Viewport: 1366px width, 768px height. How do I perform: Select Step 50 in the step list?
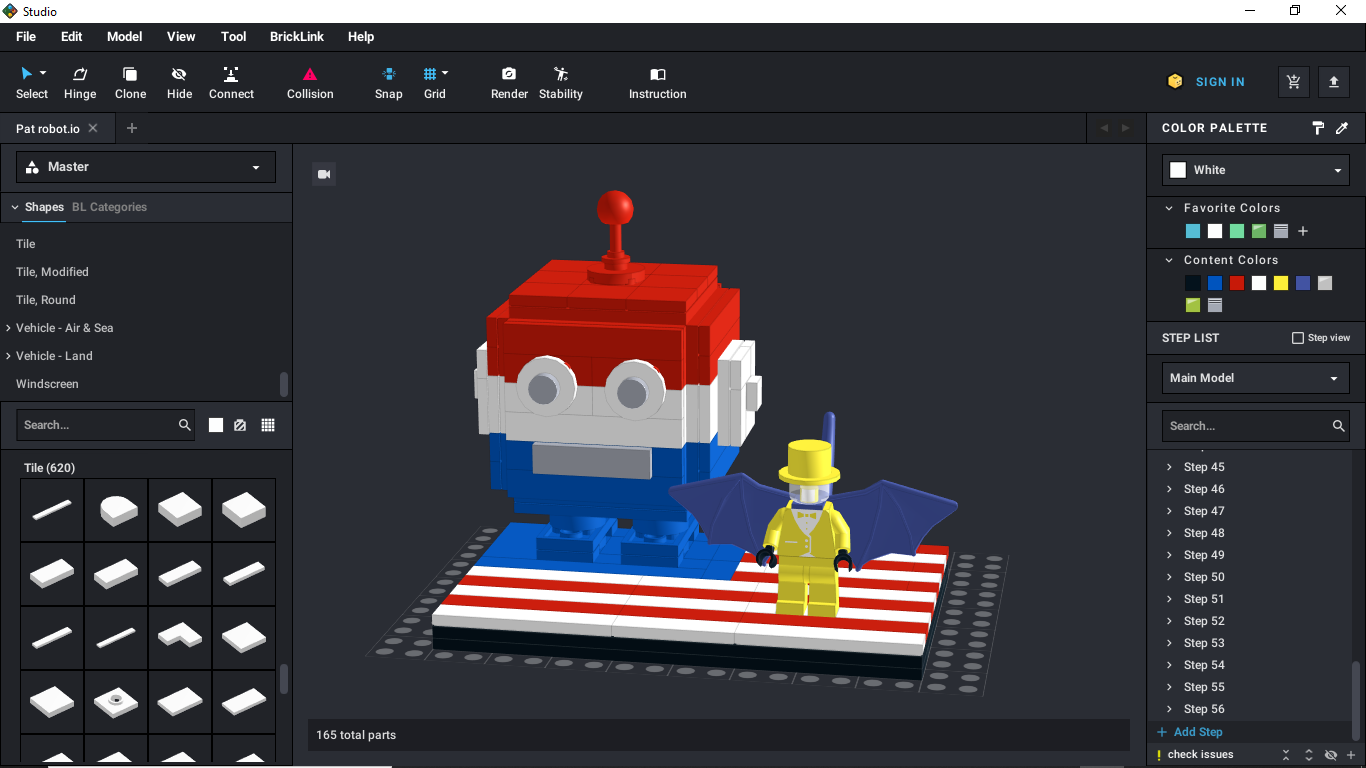(x=1204, y=577)
